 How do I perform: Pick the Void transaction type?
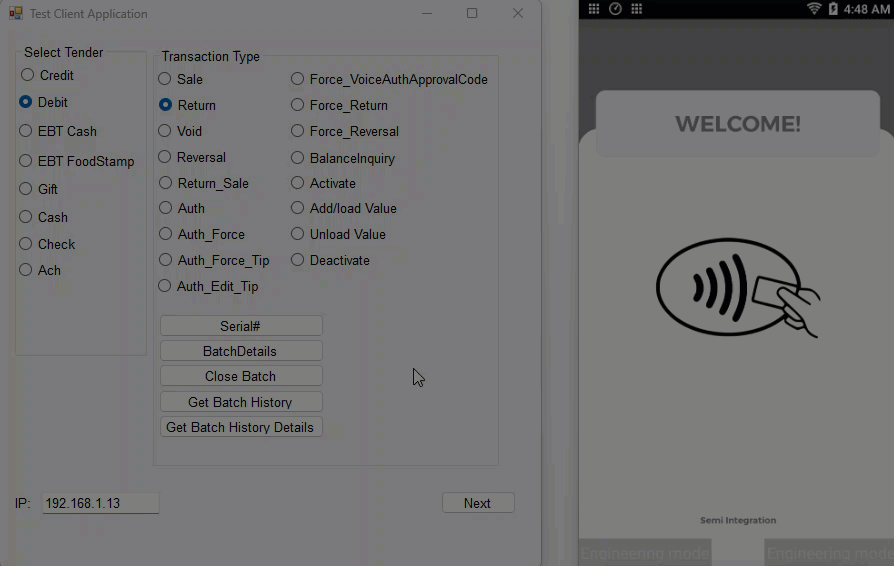click(x=165, y=131)
